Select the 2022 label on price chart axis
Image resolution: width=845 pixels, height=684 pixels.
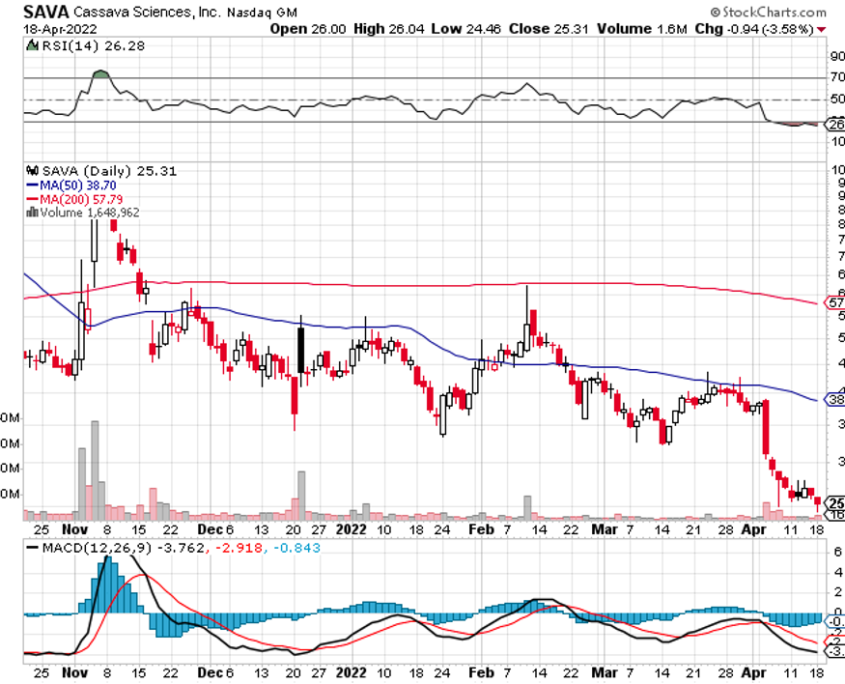pos(350,530)
